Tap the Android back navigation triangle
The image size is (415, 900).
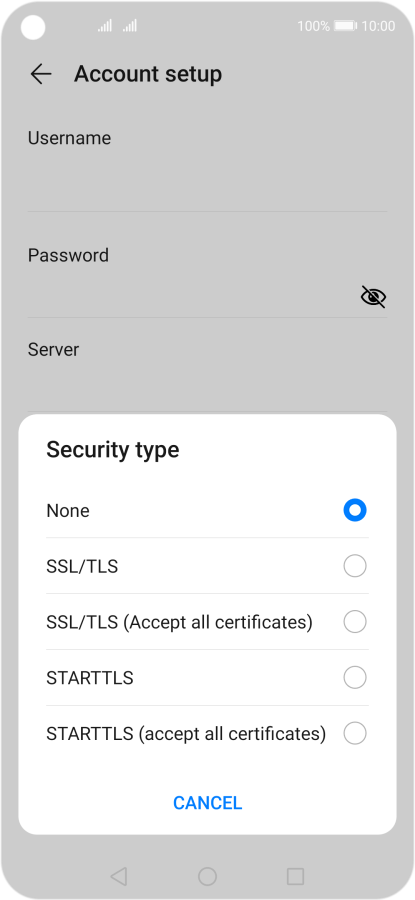(118, 876)
